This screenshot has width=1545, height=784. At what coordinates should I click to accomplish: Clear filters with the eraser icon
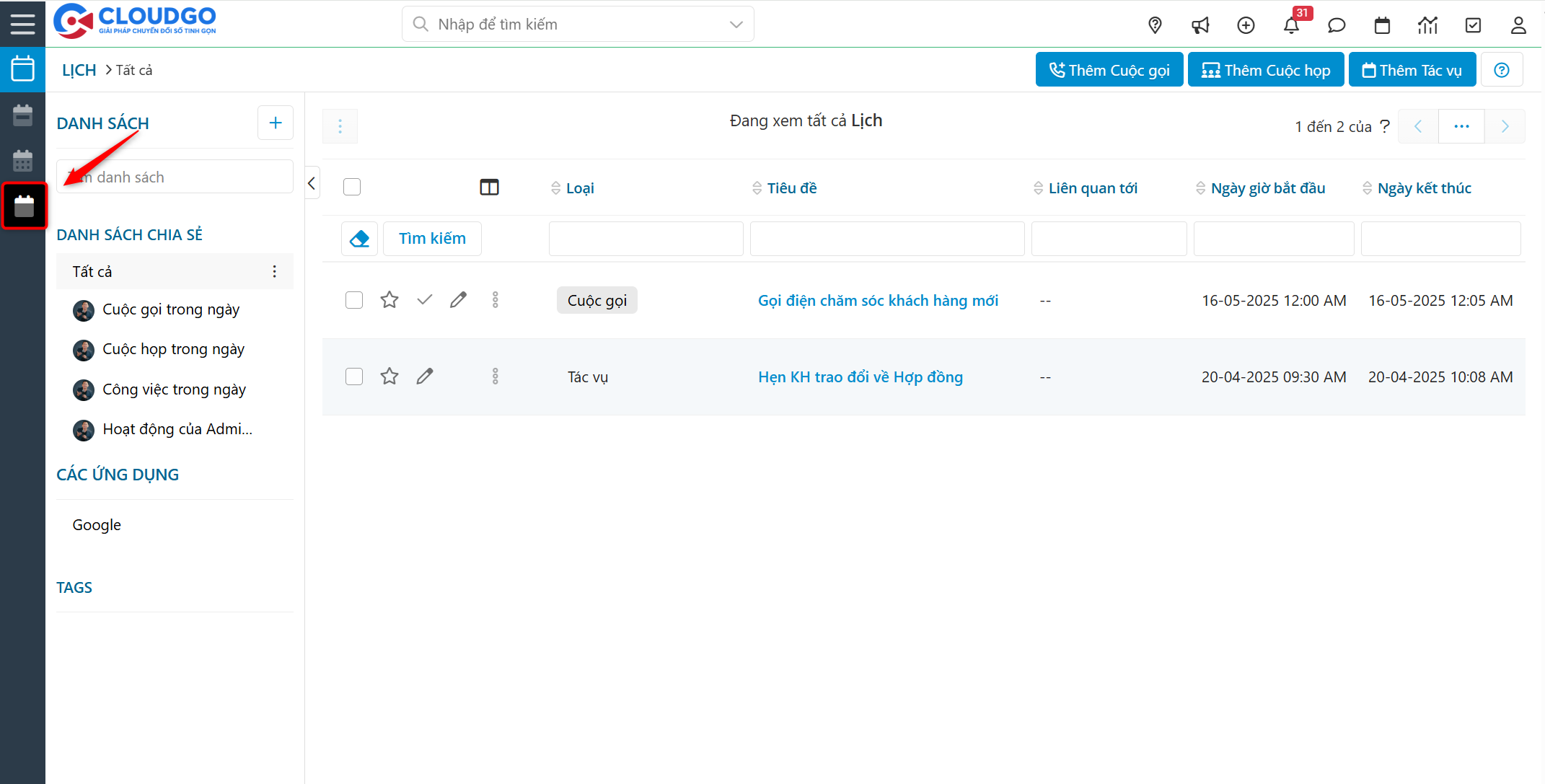tap(359, 238)
